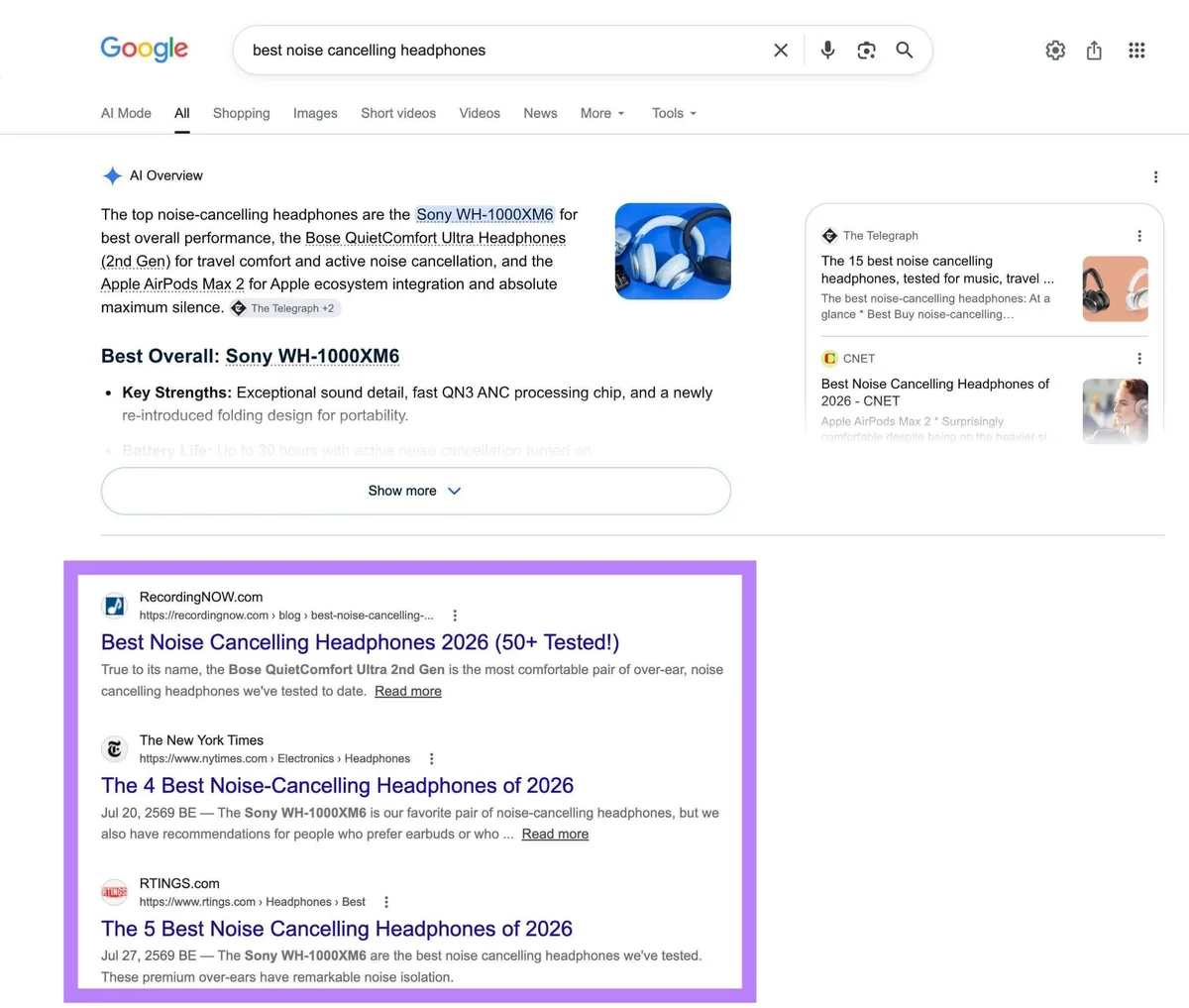This screenshot has height=1008, width=1189.
Task: Open the CNET card thumbnail image
Action: (x=1116, y=411)
